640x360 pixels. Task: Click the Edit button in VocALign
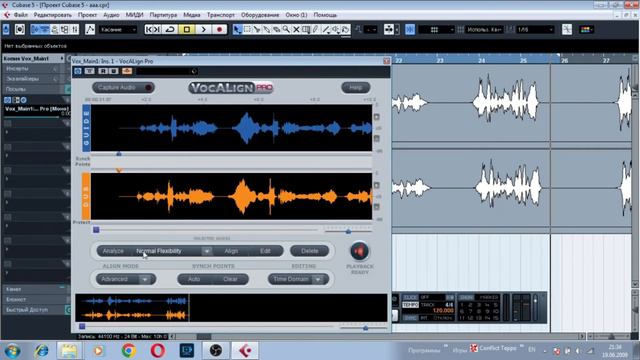(x=265, y=251)
